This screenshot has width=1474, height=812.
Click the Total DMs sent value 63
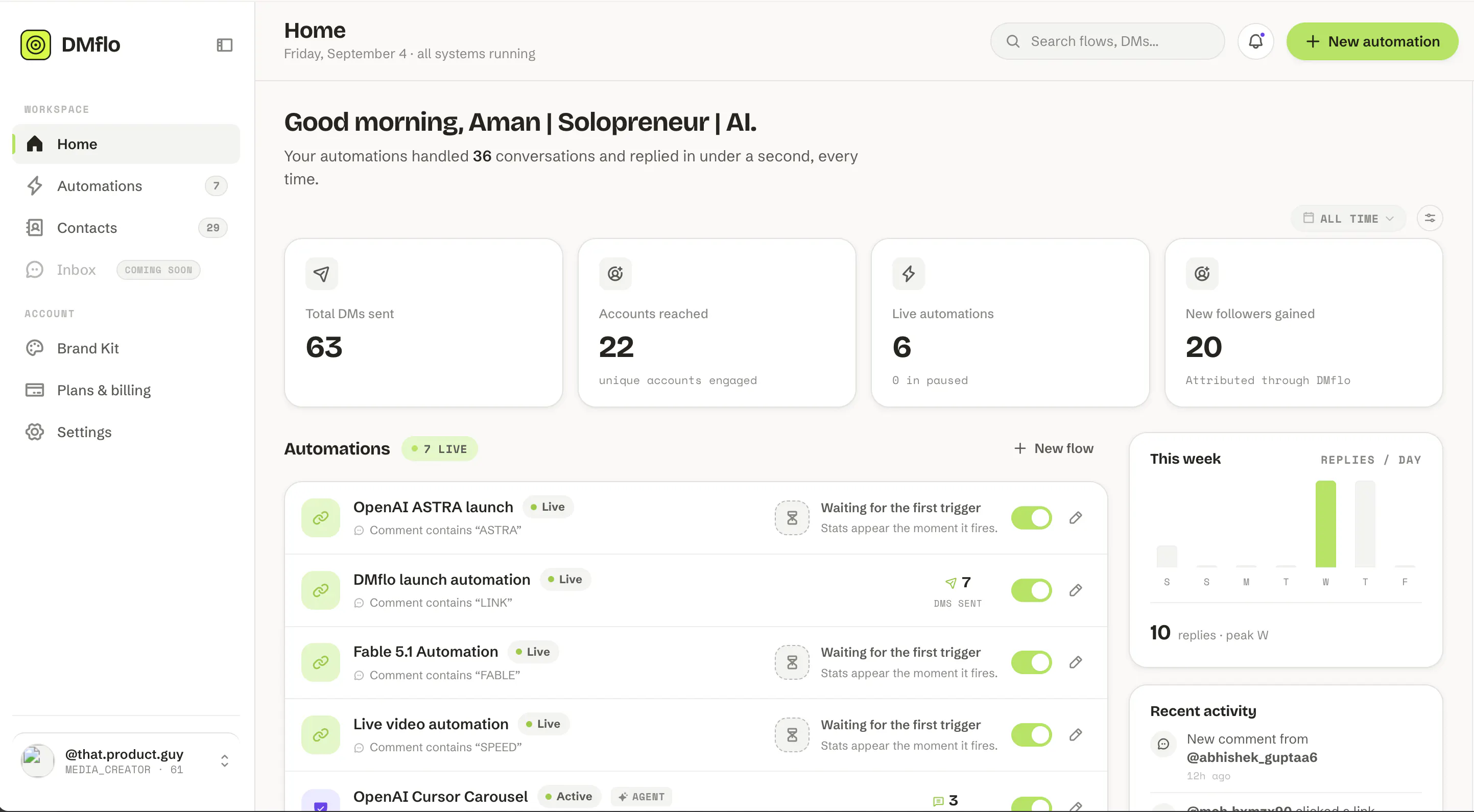pyautogui.click(x=324, y=347)
